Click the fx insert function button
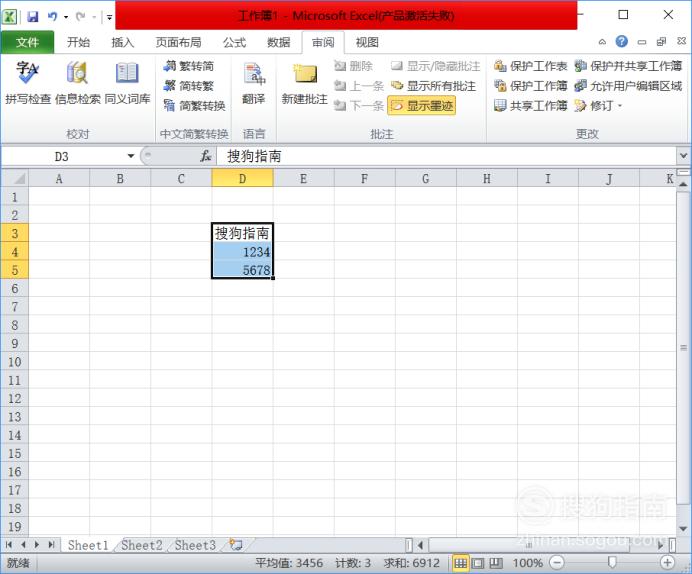This screenshot has width=692, height=574. coord(206,156)
